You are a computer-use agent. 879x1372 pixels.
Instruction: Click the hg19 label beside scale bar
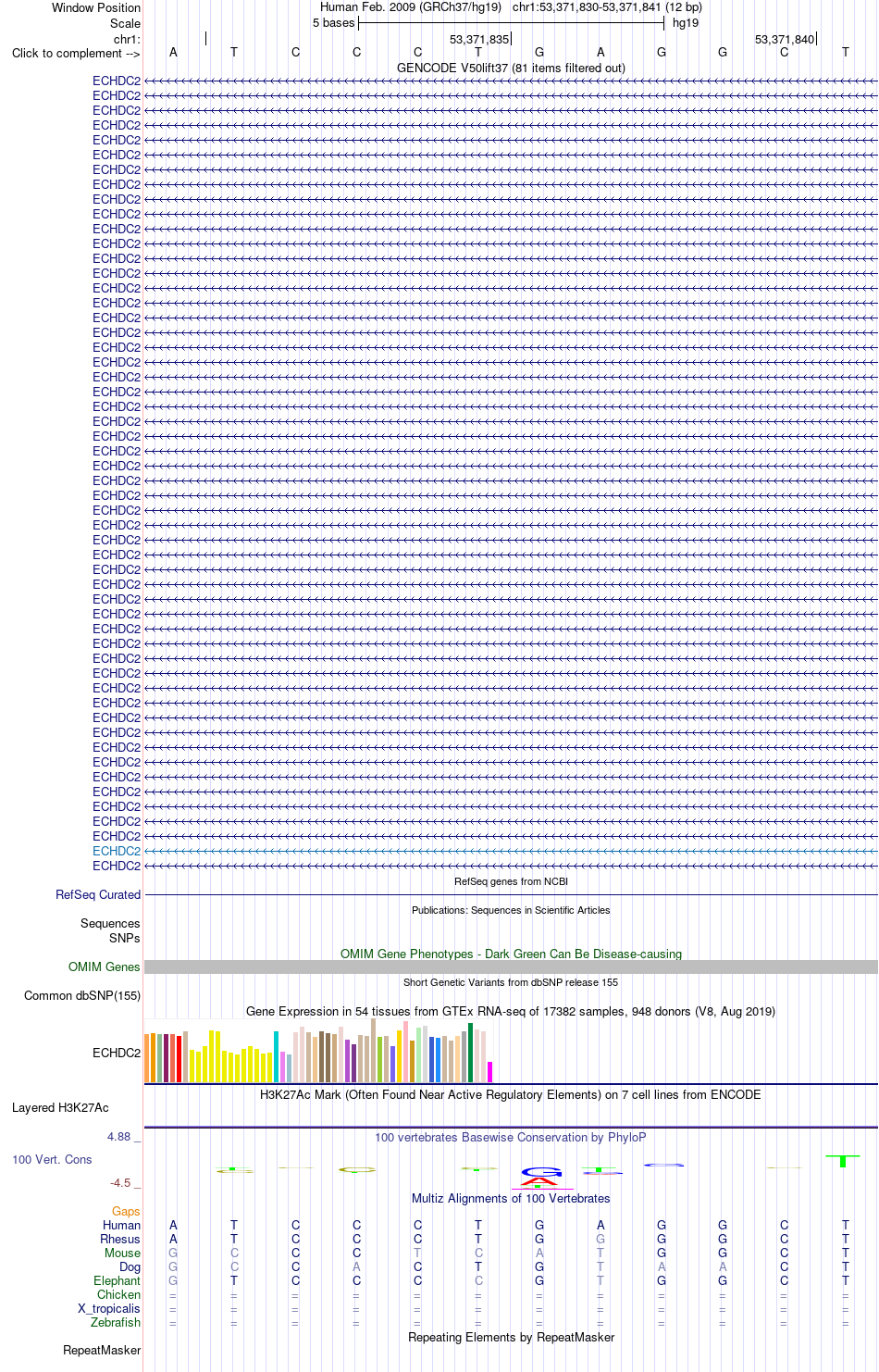coord(686,22)
